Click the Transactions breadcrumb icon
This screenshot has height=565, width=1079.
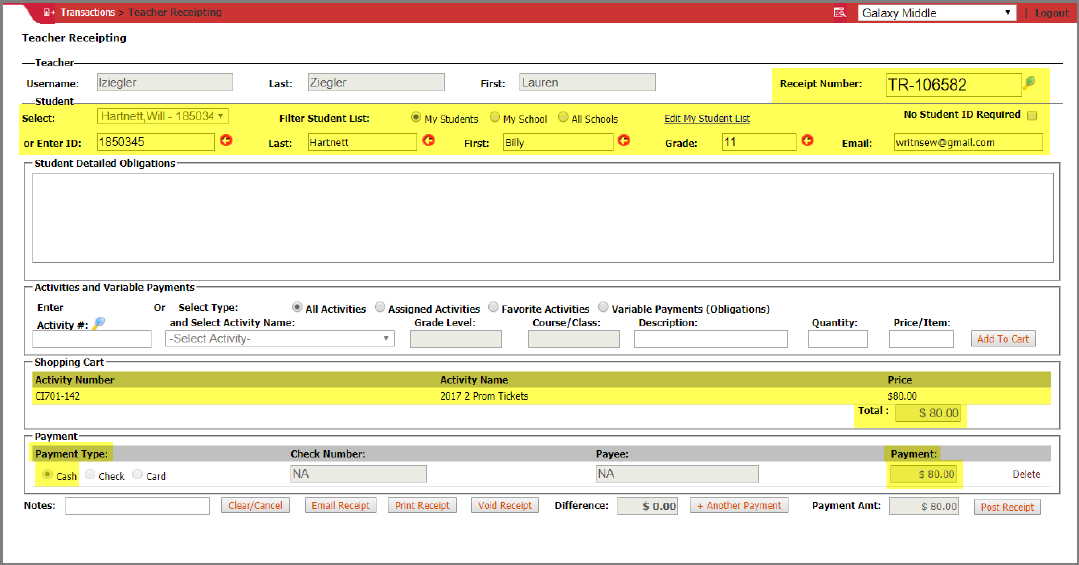(49, 12)
